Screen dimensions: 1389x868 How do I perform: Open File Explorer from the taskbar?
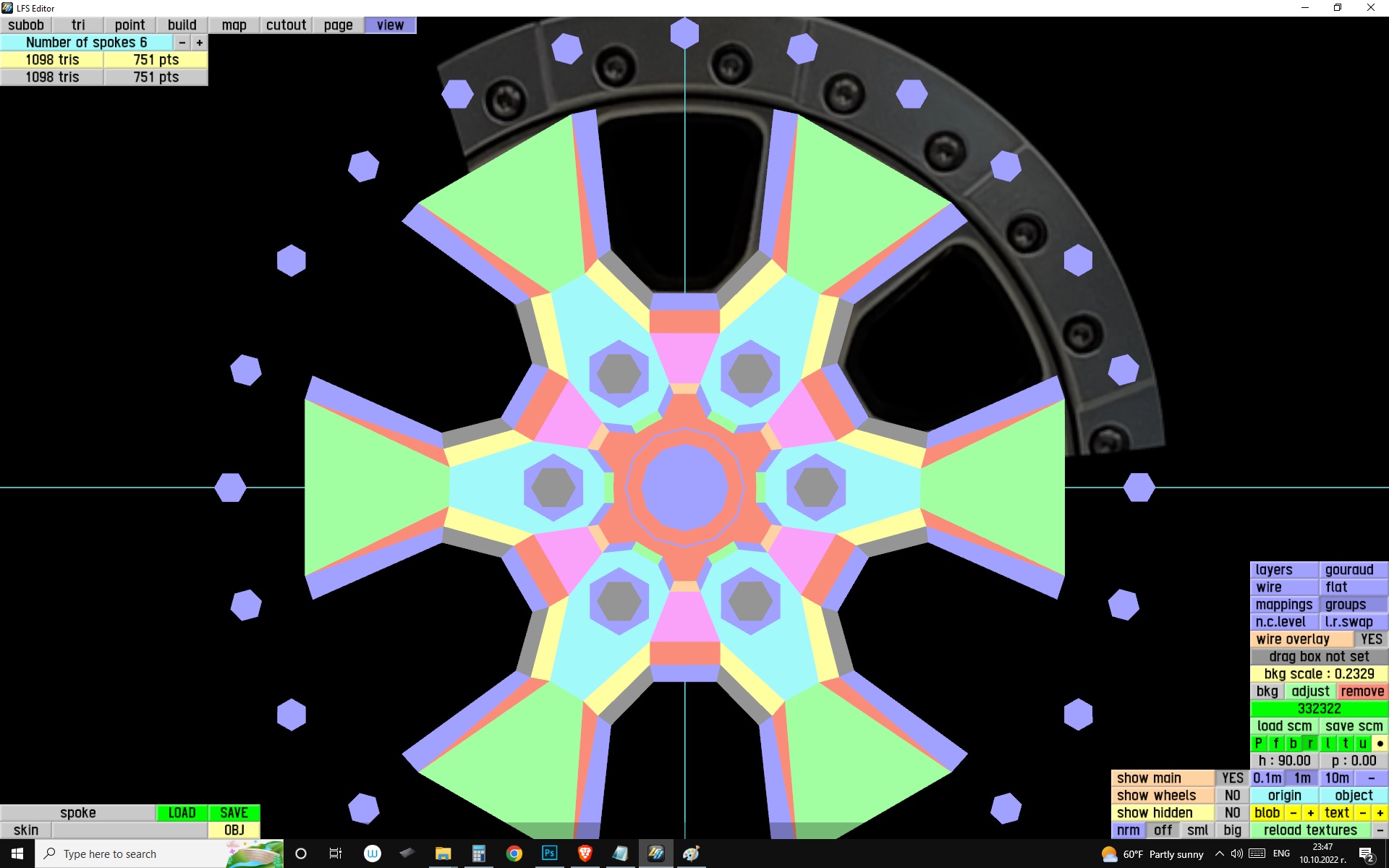tap(443, 854)
